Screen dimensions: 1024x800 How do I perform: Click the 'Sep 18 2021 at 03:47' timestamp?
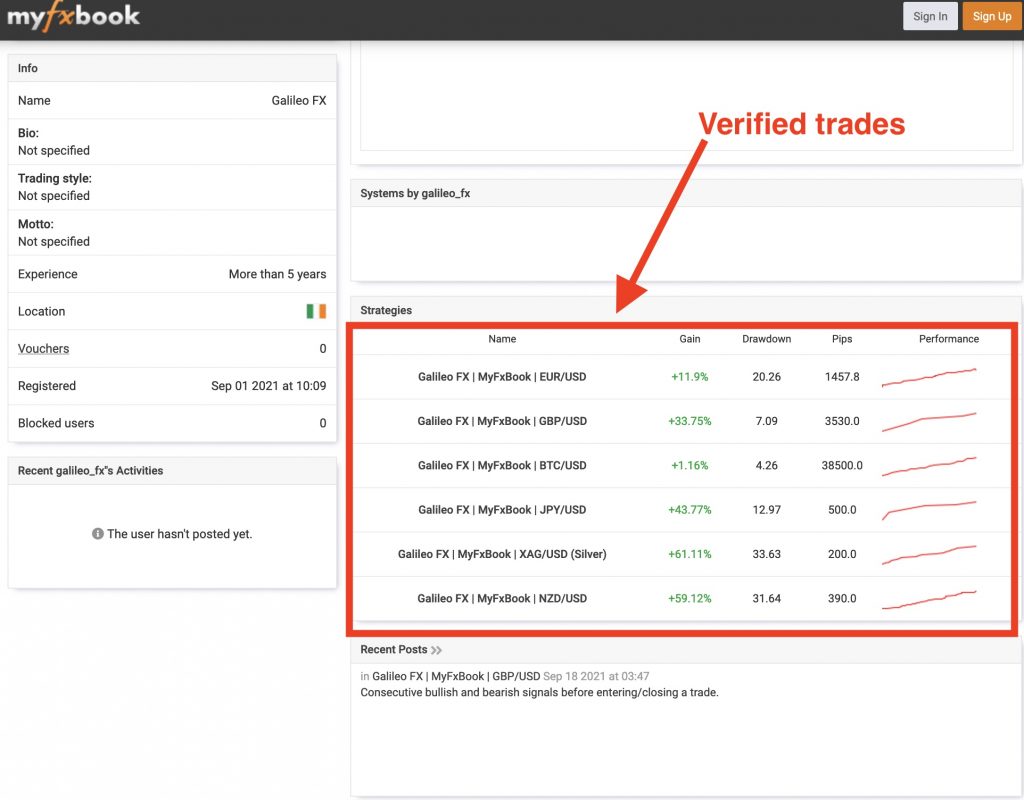(x=596, y=677)
